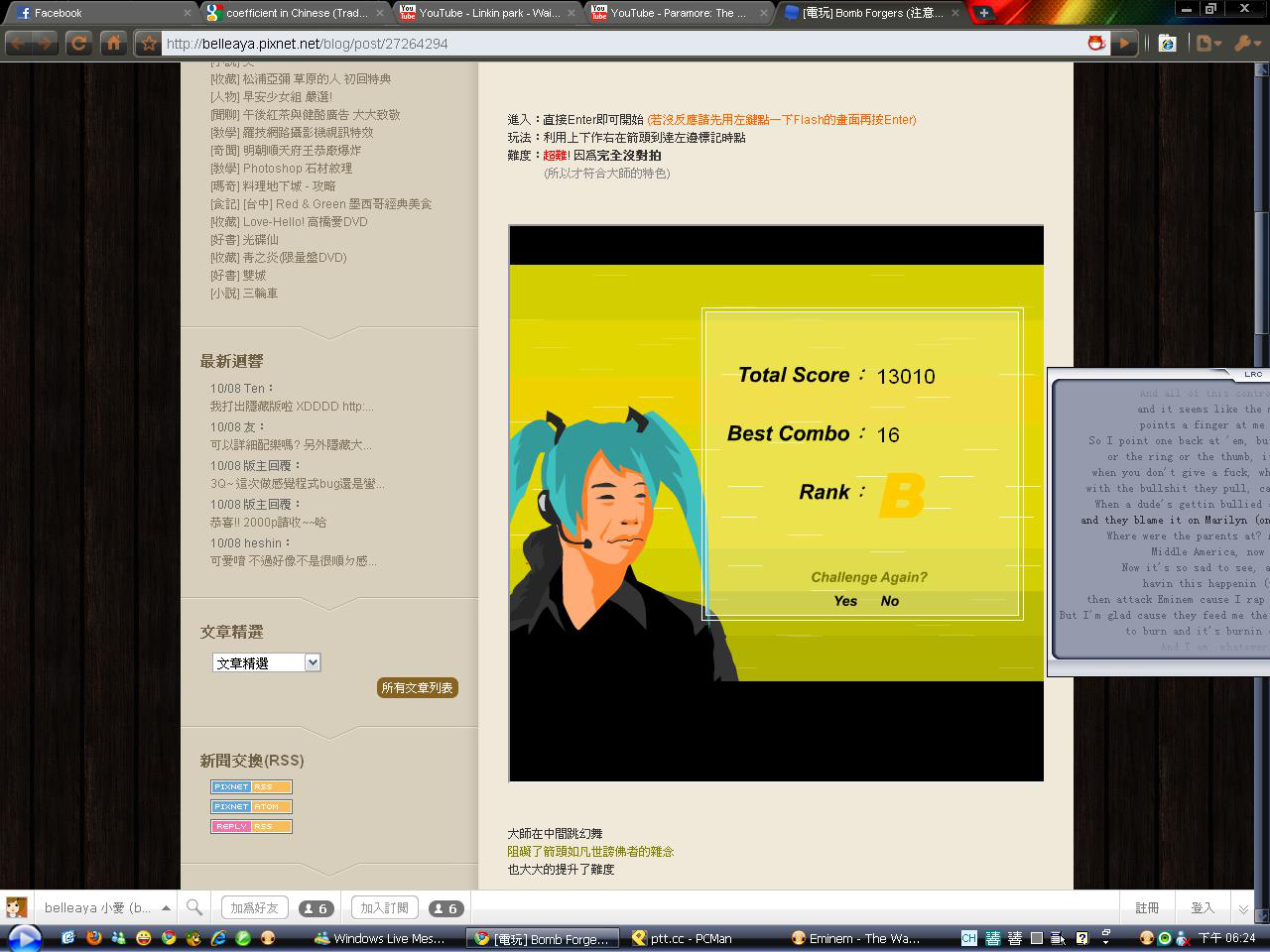Click the browser forward arrow

(45, 44)
